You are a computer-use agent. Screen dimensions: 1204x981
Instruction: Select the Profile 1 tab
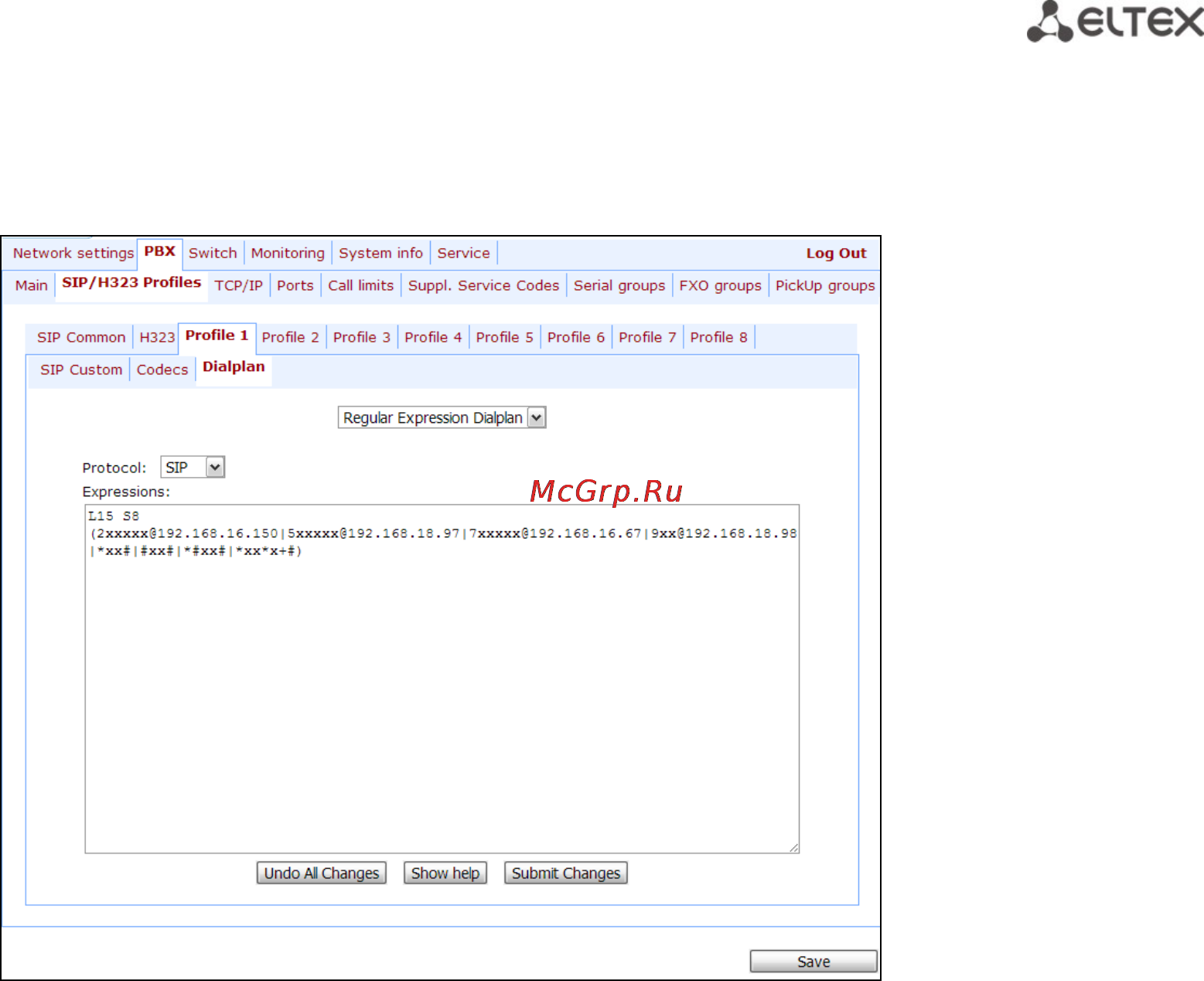click(217, 336)
